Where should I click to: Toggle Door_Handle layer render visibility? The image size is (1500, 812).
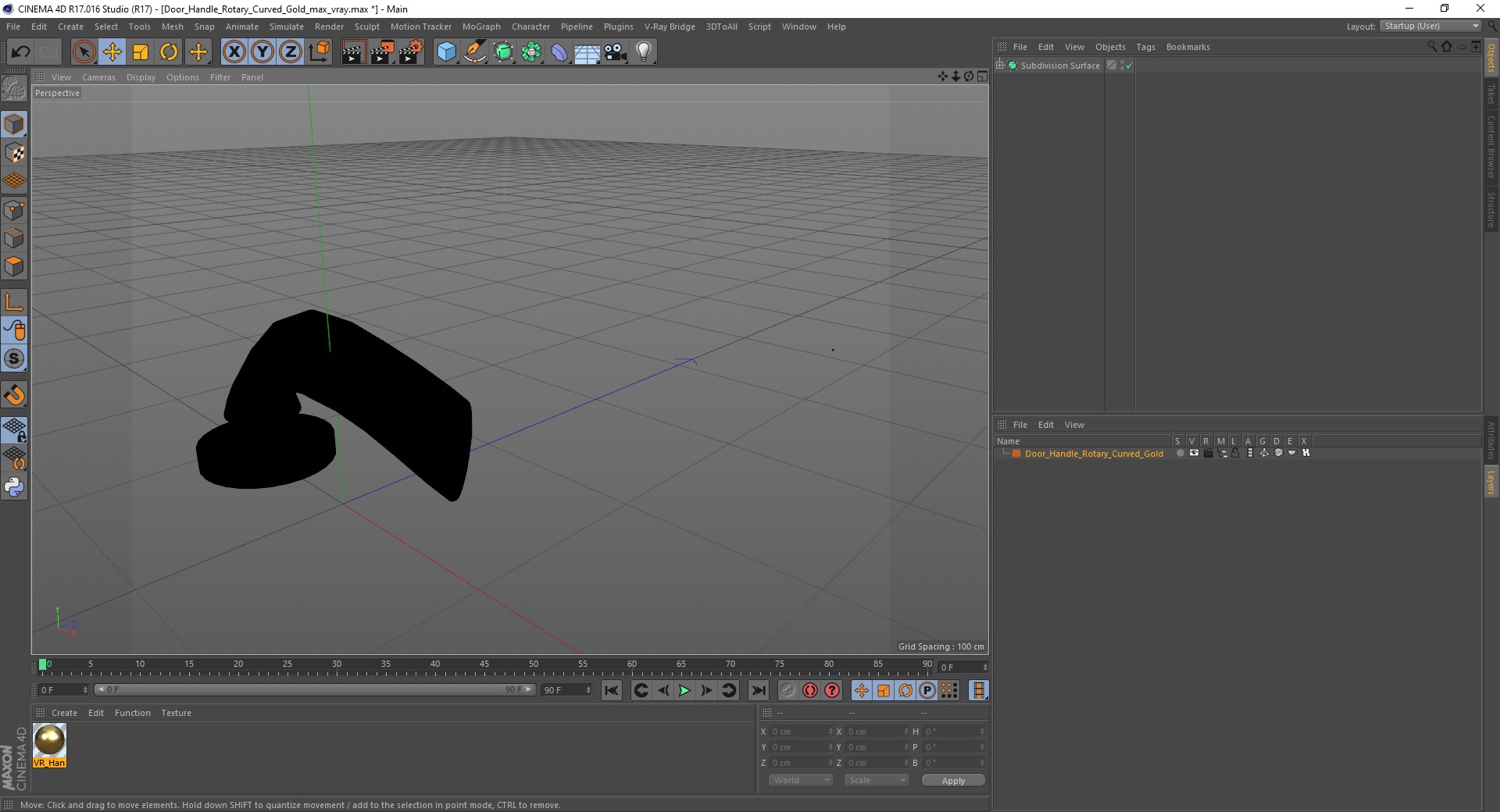tap(1208, 453)
